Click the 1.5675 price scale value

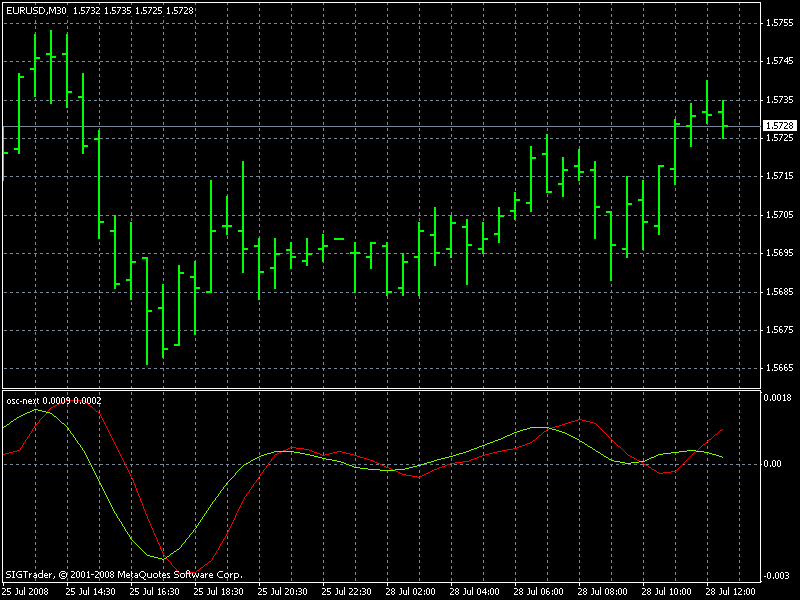pos(780,330)
